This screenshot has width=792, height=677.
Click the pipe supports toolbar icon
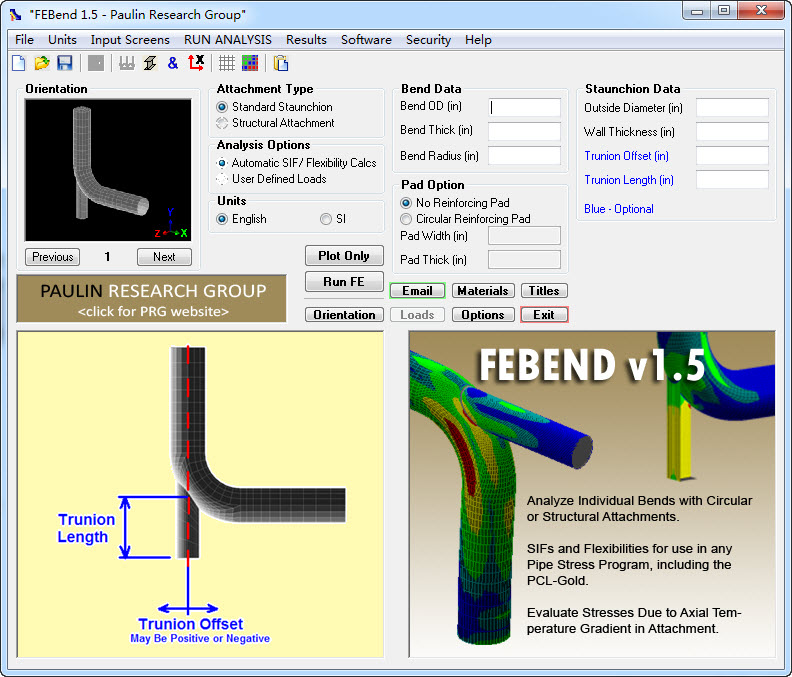[x=127, y=63]
